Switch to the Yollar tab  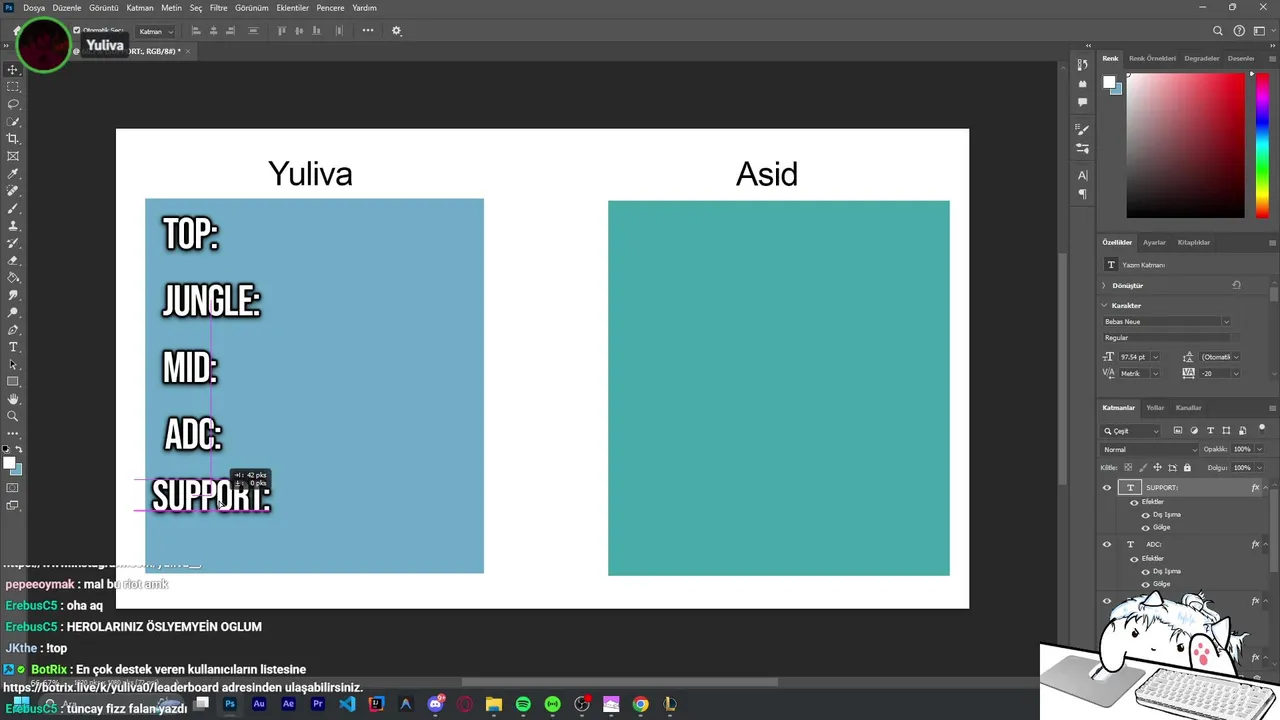(1155, 408)
